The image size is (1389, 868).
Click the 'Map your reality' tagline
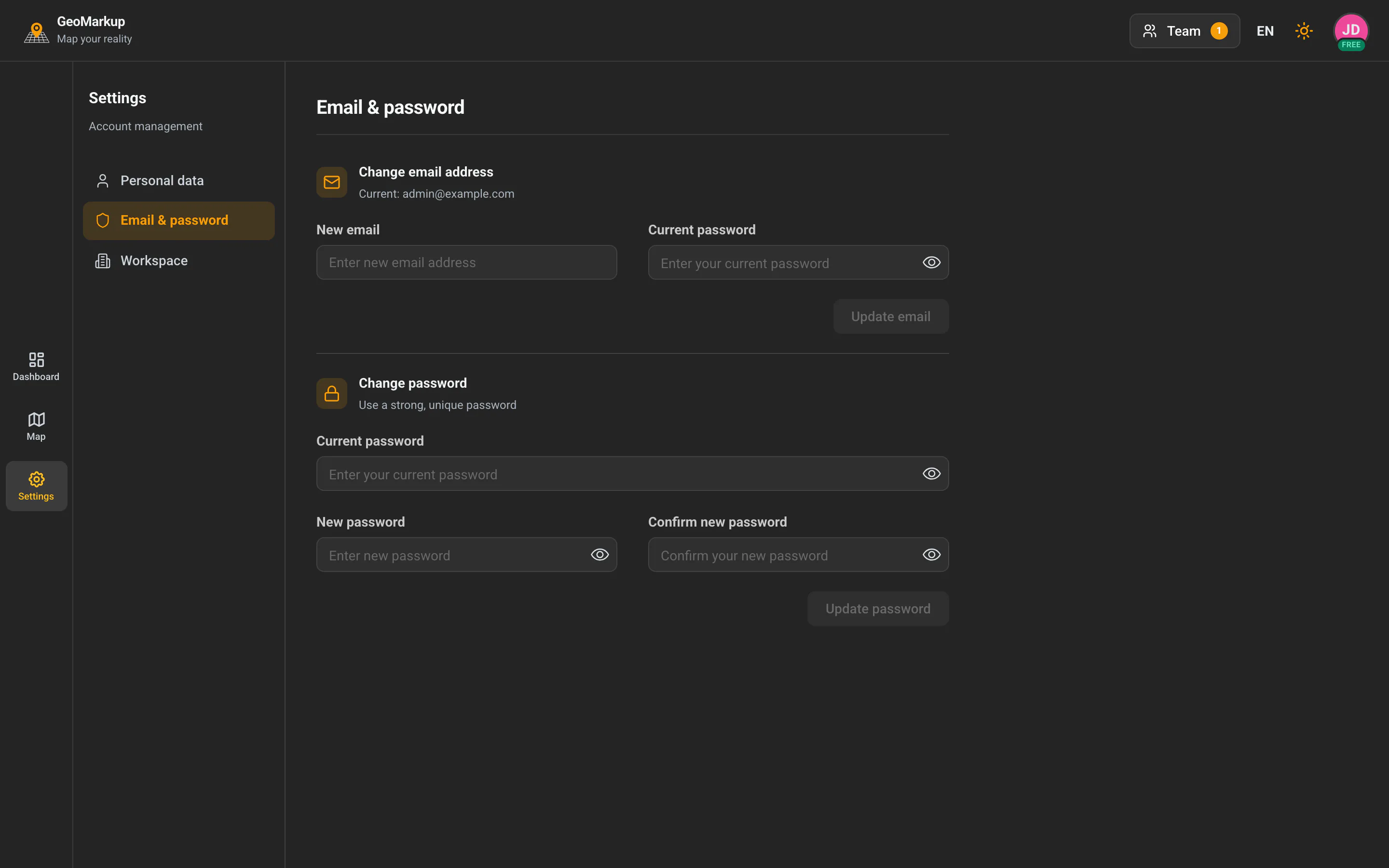point(94,39)
